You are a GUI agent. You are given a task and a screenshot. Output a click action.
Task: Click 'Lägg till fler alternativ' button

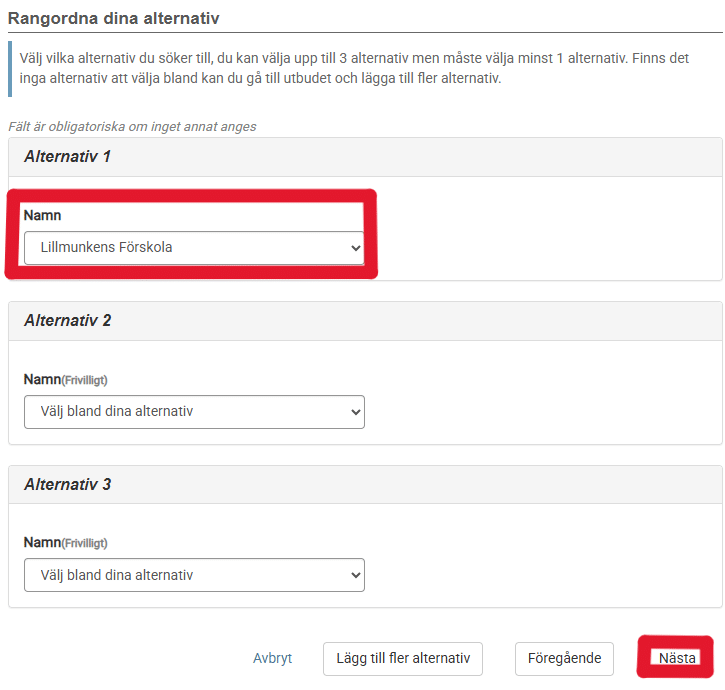pos(403,659)
